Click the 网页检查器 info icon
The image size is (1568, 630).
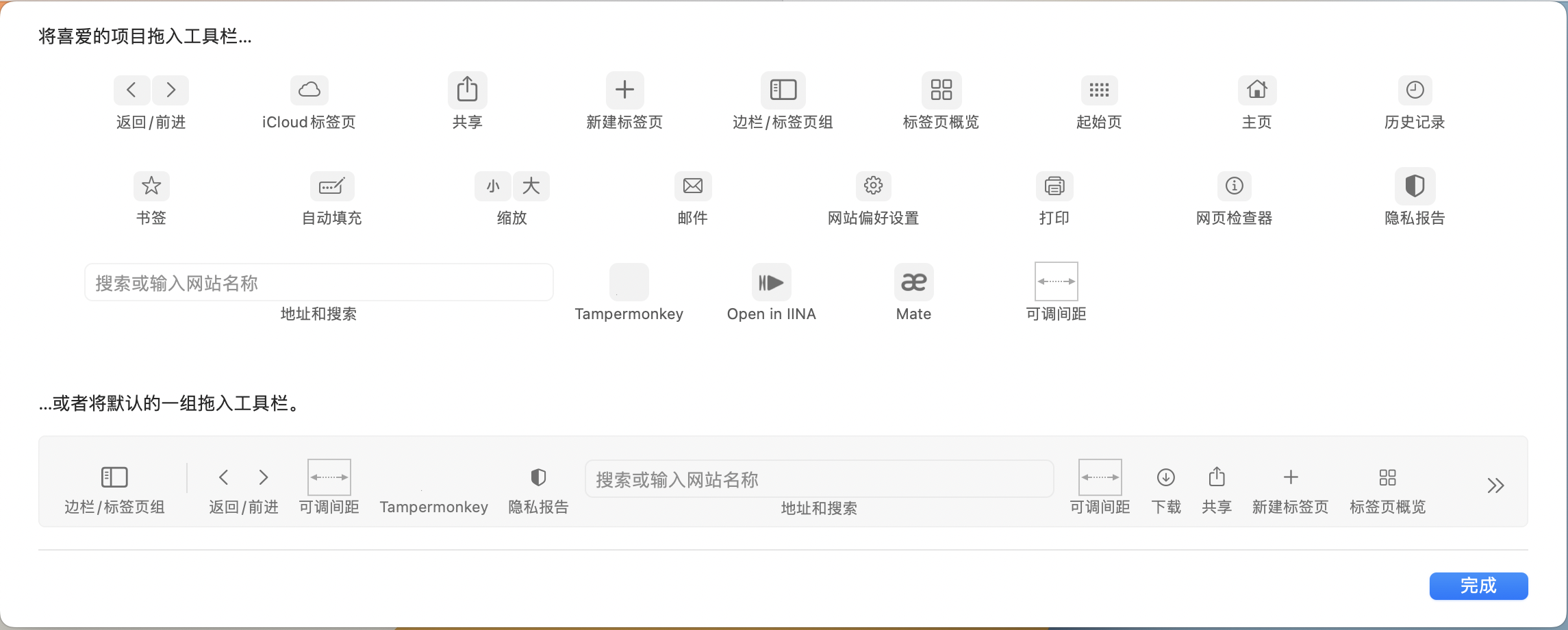[x=1234, y=186]
